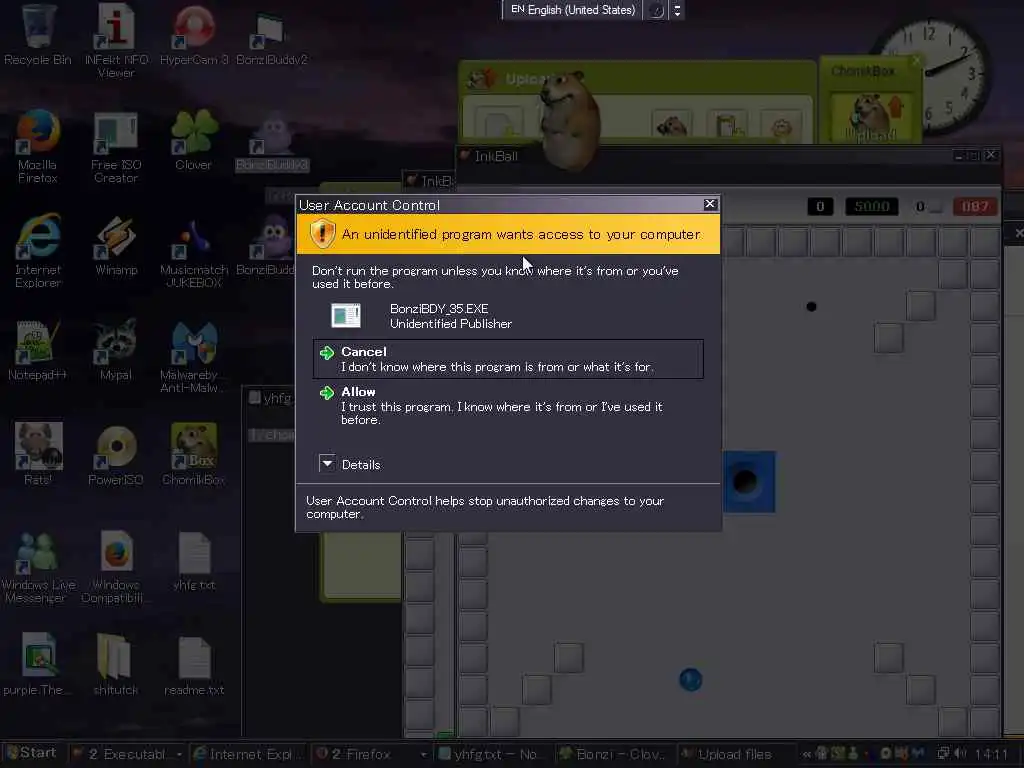The image size is (1024, 768).
Task: Open the EN English language selector
Action: click(573, 10)
